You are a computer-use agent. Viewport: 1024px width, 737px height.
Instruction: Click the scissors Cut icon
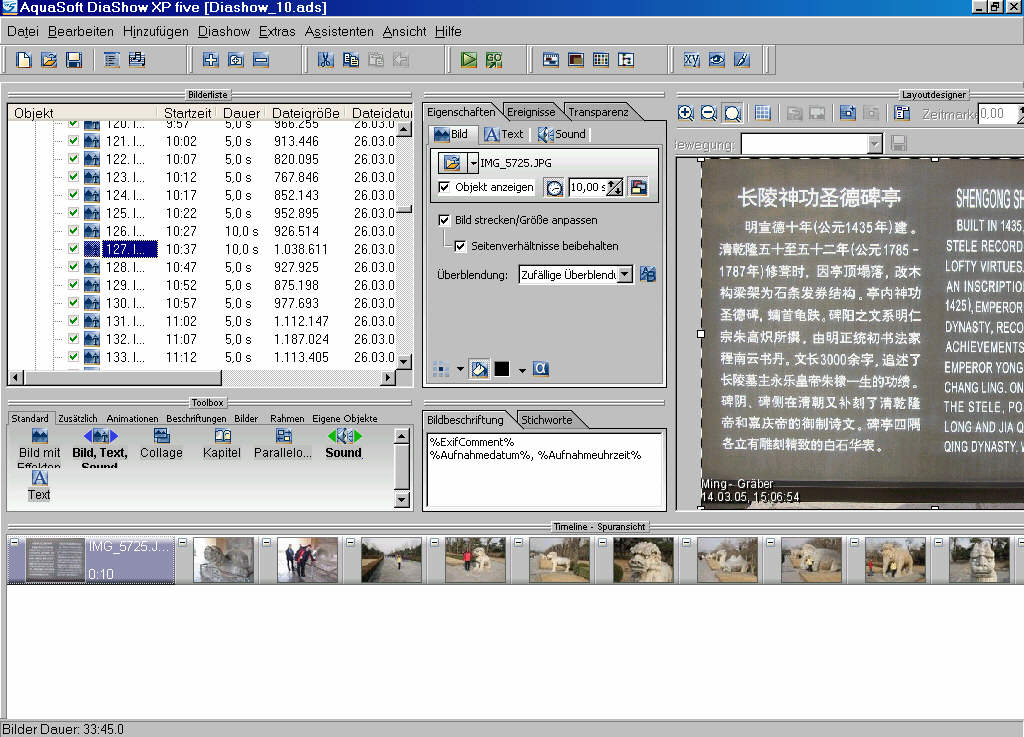coord(325,60)
